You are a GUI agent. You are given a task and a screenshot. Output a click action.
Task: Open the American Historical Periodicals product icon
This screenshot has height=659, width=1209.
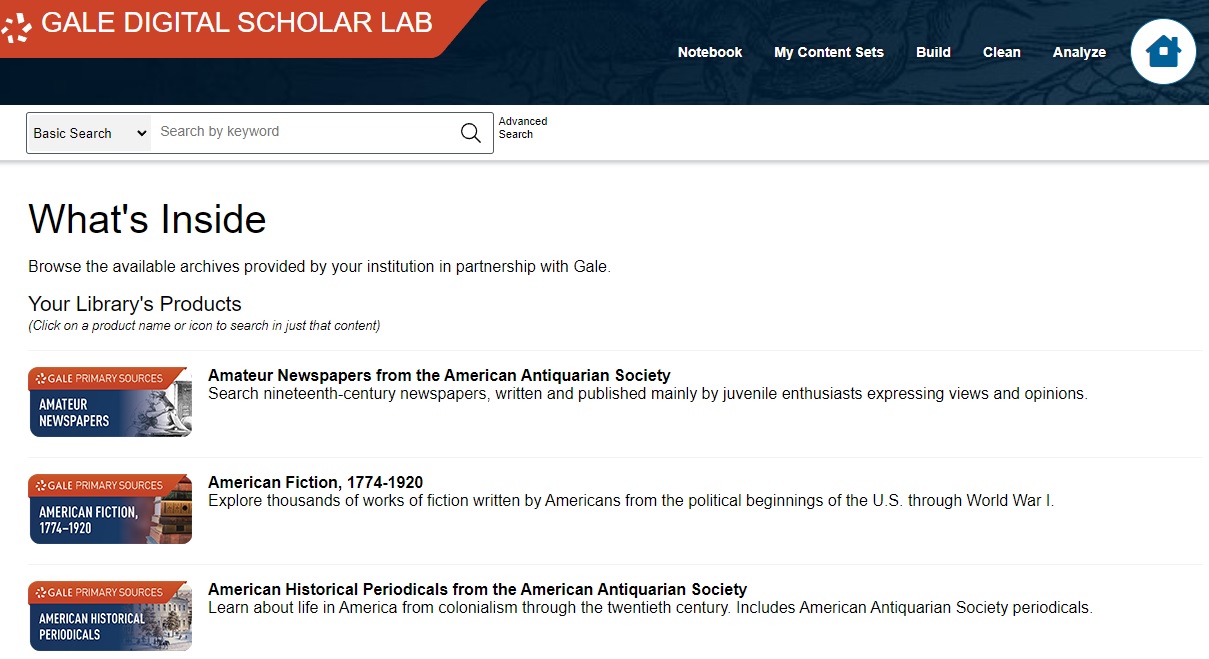[x=110, y=616]
